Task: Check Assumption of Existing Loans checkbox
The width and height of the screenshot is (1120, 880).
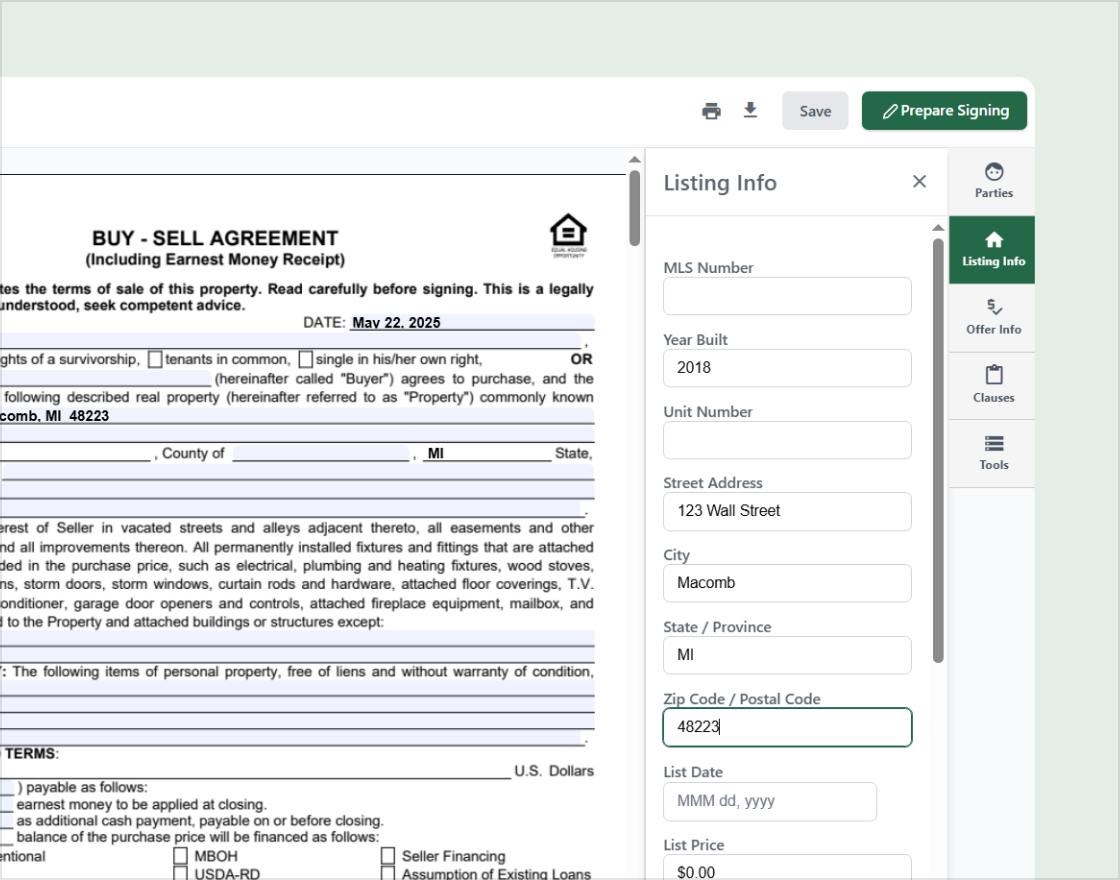Action: pyautogui.click(x=388, y=874)
